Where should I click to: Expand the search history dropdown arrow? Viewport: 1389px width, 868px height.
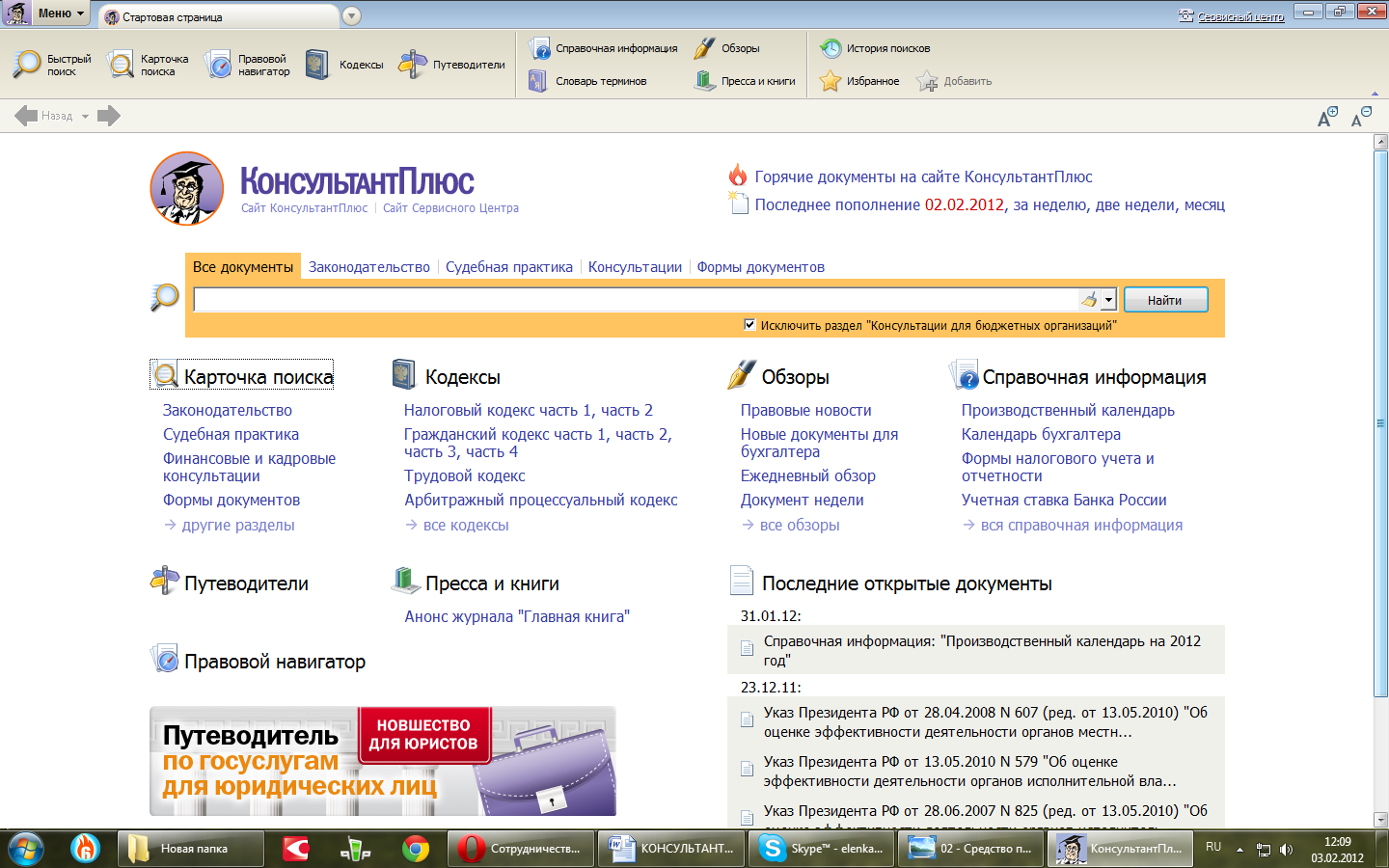[x=1108, y=300]
